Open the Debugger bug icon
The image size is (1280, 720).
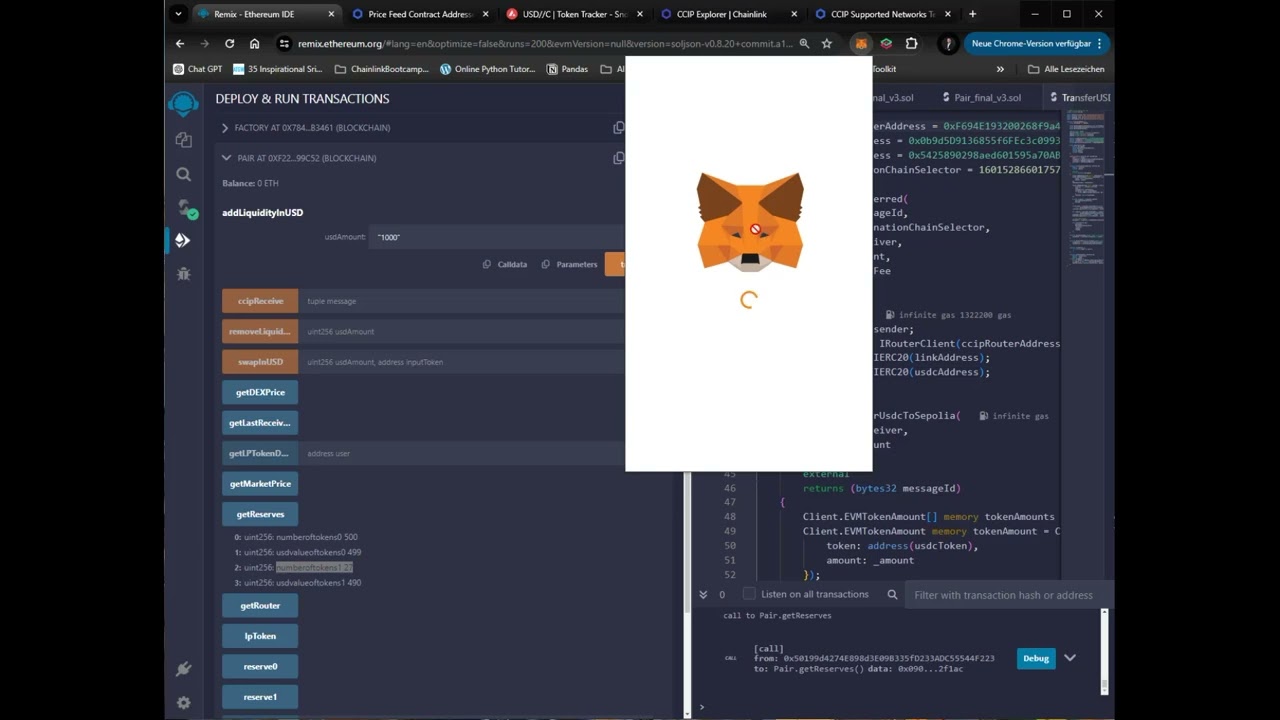(x=183, y=273)
